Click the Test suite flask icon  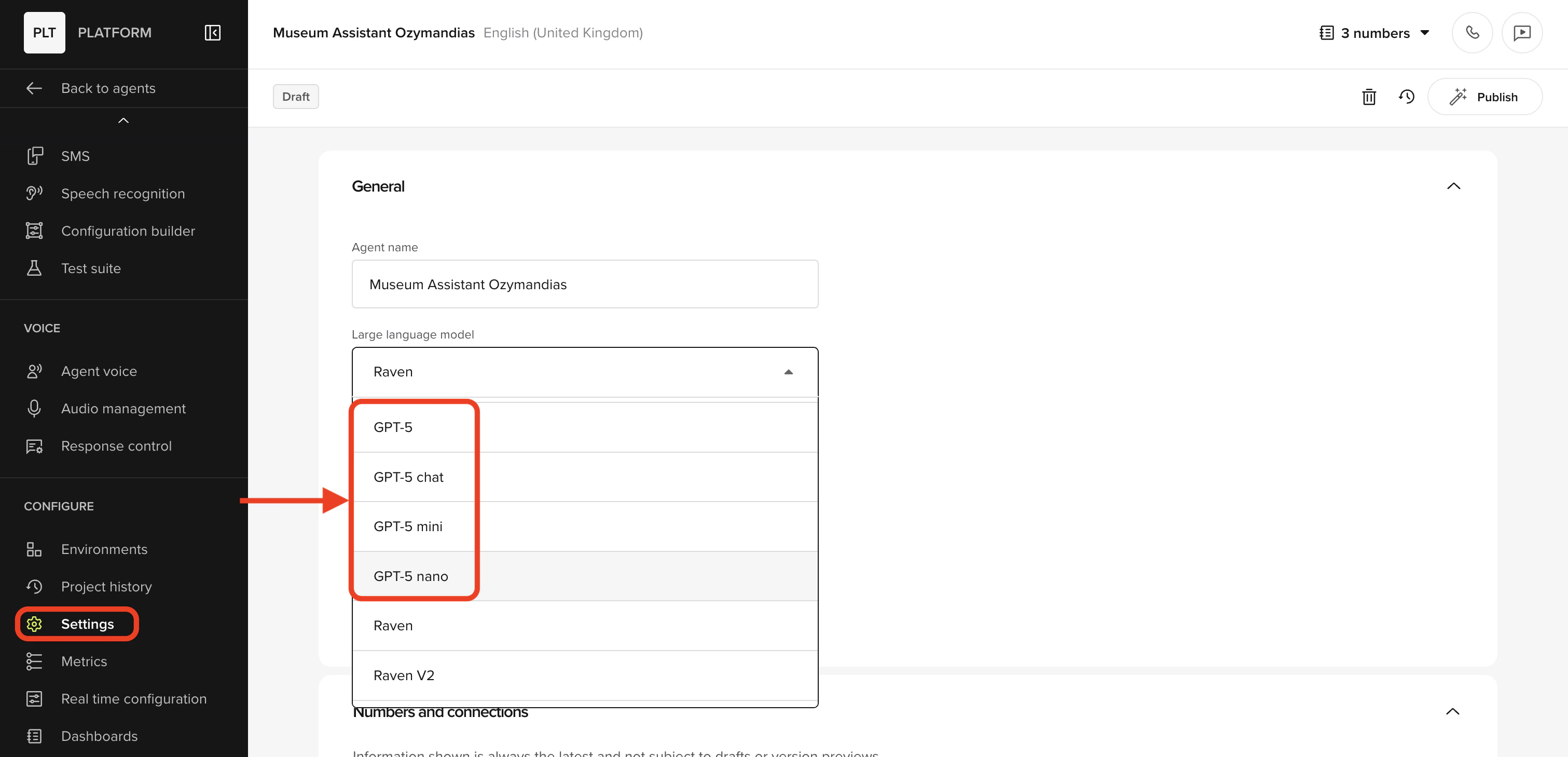34,268
